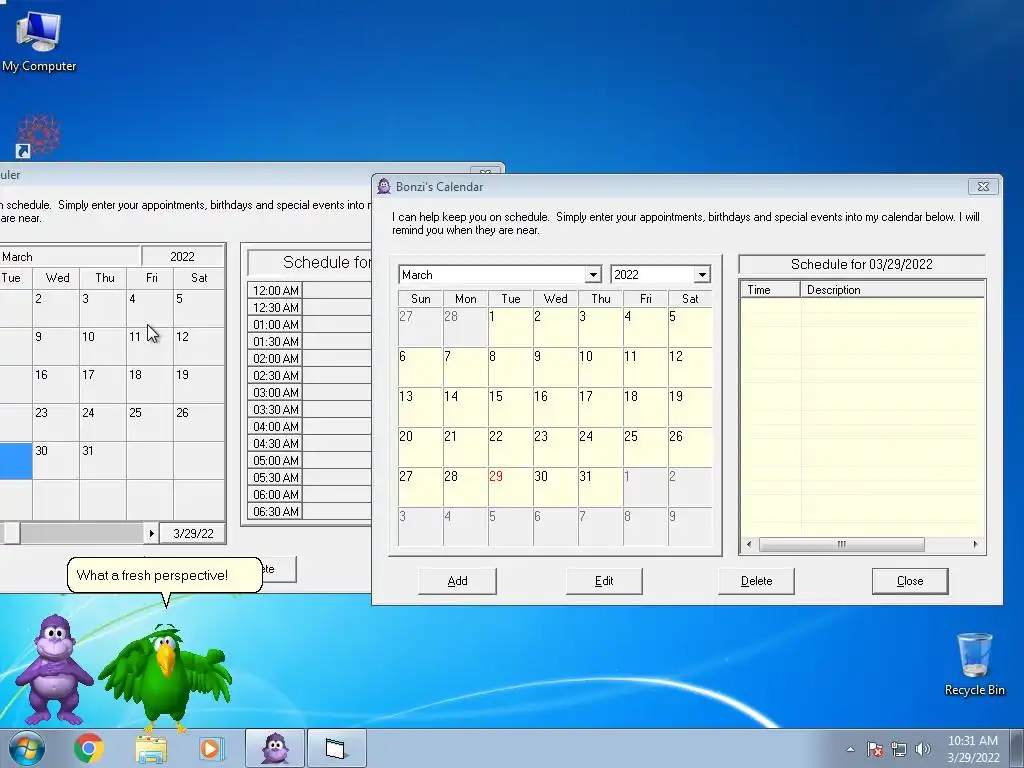Viewport: 1024px width, 768px height.
Task: Click the Description column header
Action: click(892, 289)
